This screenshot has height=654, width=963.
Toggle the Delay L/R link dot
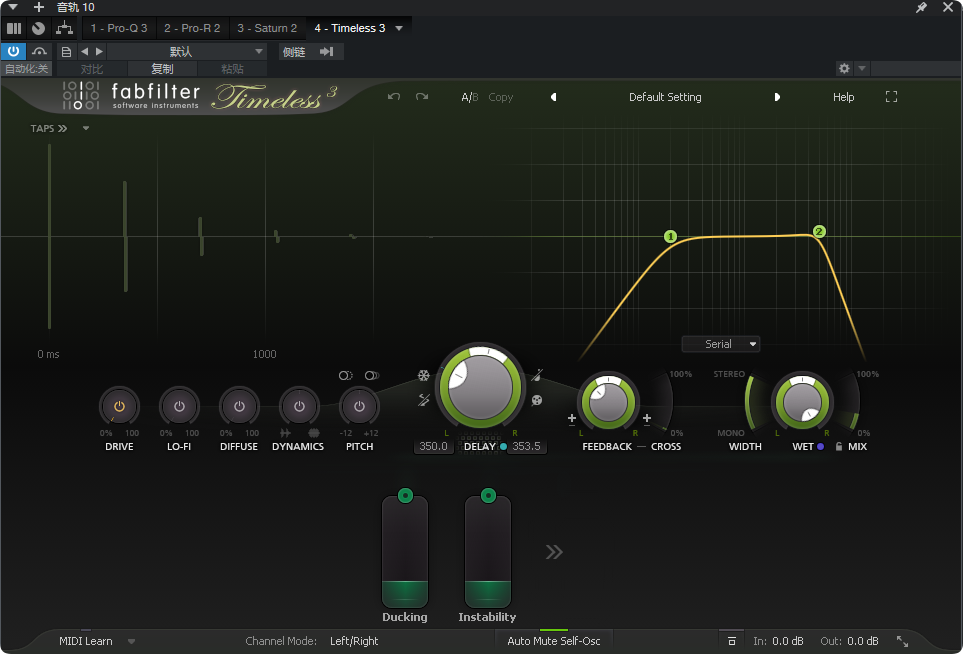pos(504,446)
